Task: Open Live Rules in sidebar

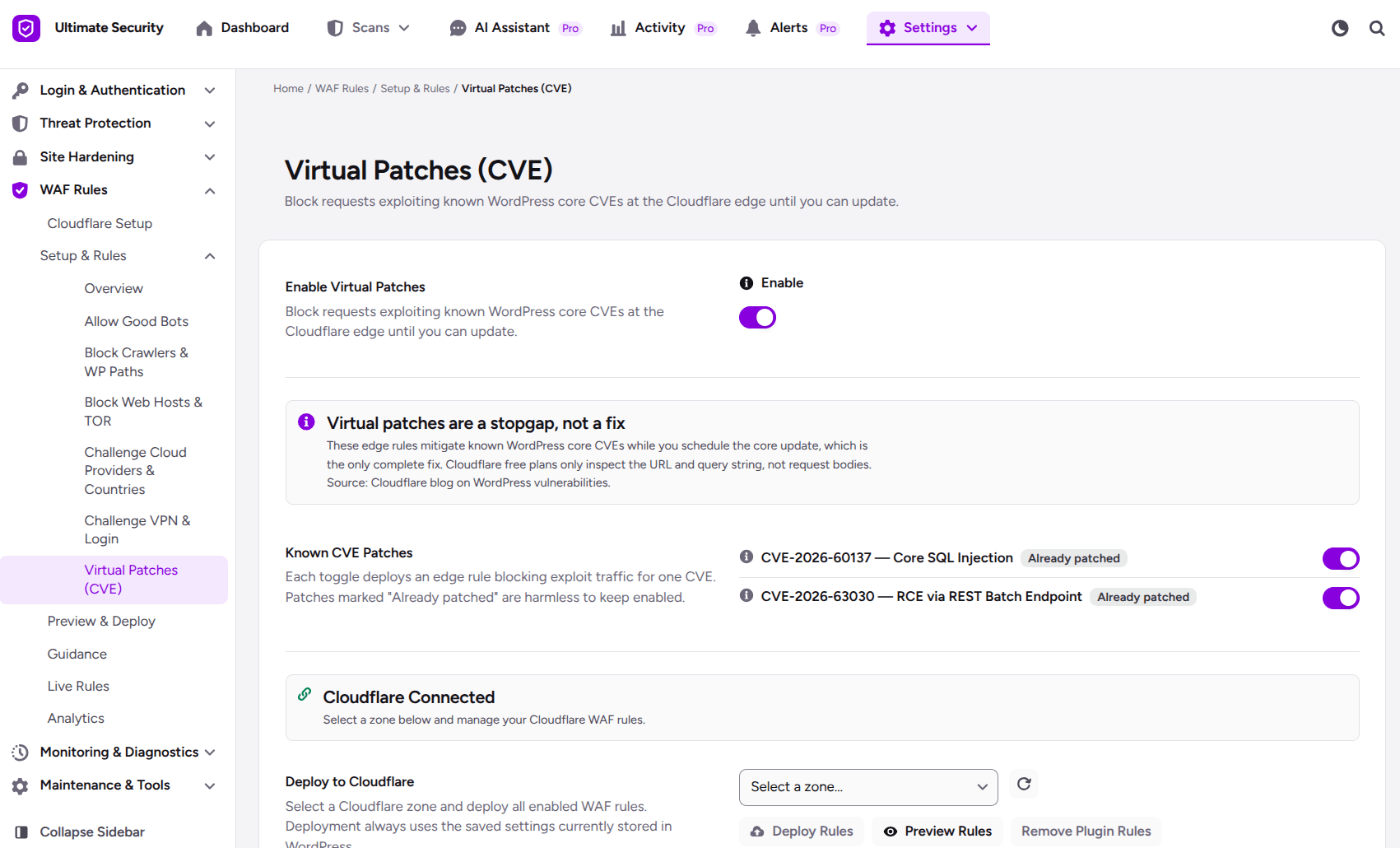Action: 78,687
